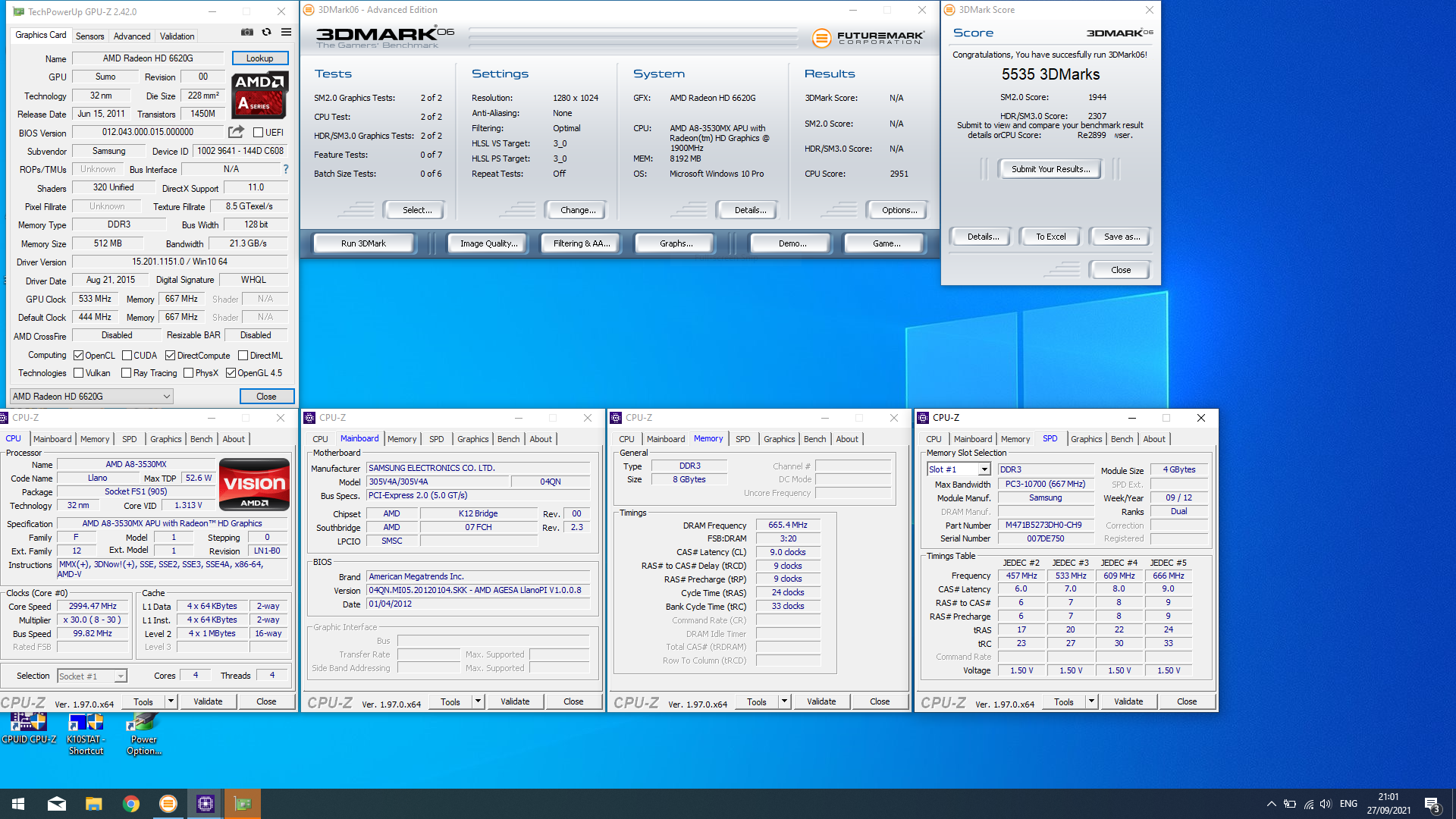The image size is (1456, 819).
Task: Open the Slot #1 memory slot dropdown
Action: click(x=959, y=469)
